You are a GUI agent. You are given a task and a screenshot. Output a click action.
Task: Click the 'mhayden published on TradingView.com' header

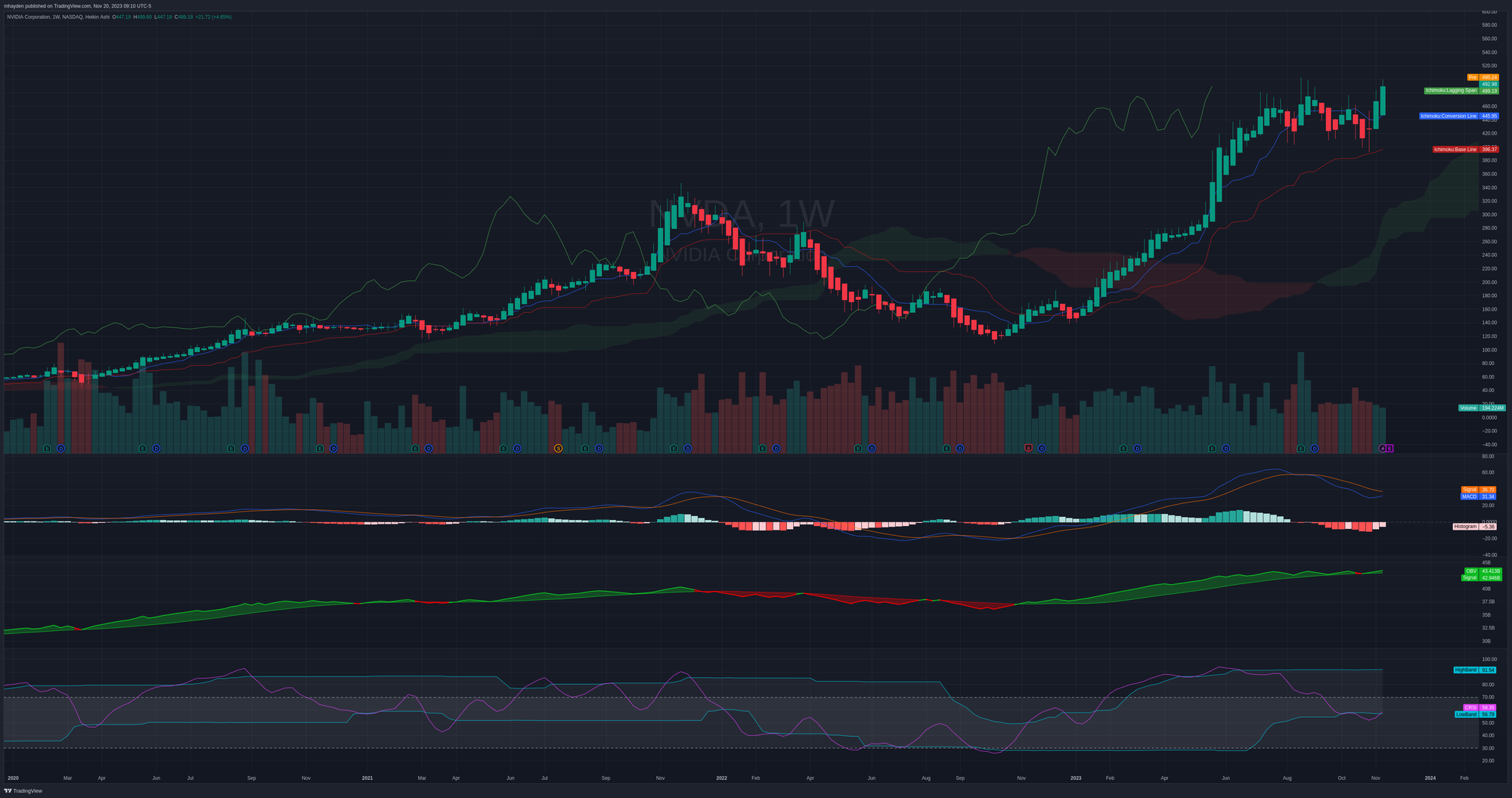click(x=78, y=6)
